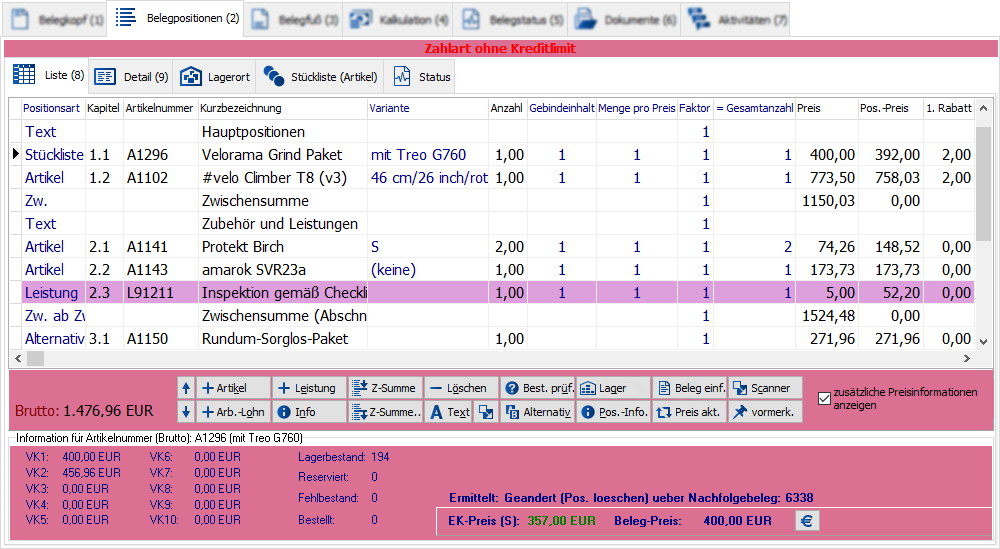
Task: Select the amarok SVR23a row
Action: click(491, 270)
